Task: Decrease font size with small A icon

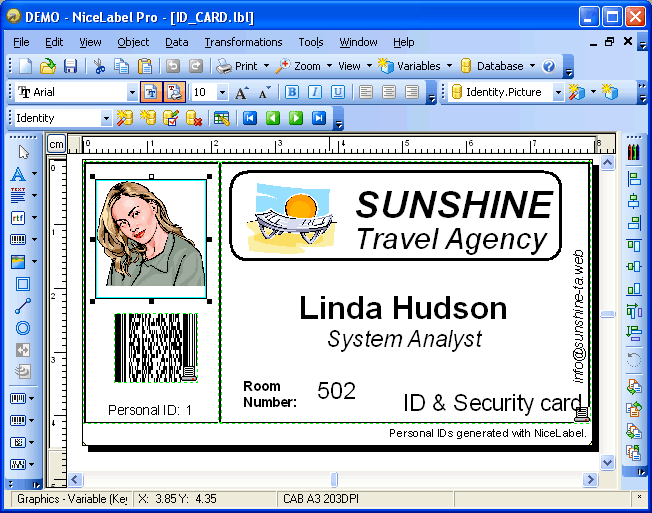Action: pos(264,92)
